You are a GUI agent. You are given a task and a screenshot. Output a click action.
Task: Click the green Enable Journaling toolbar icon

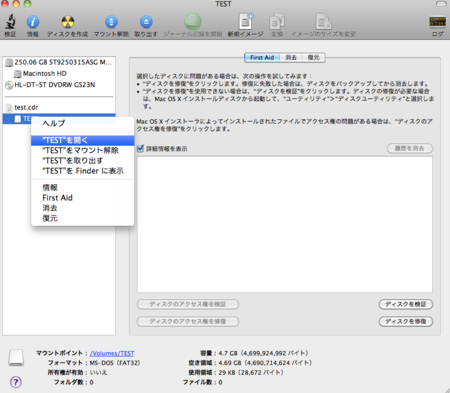pyautogui.click(x=193, y=22)
